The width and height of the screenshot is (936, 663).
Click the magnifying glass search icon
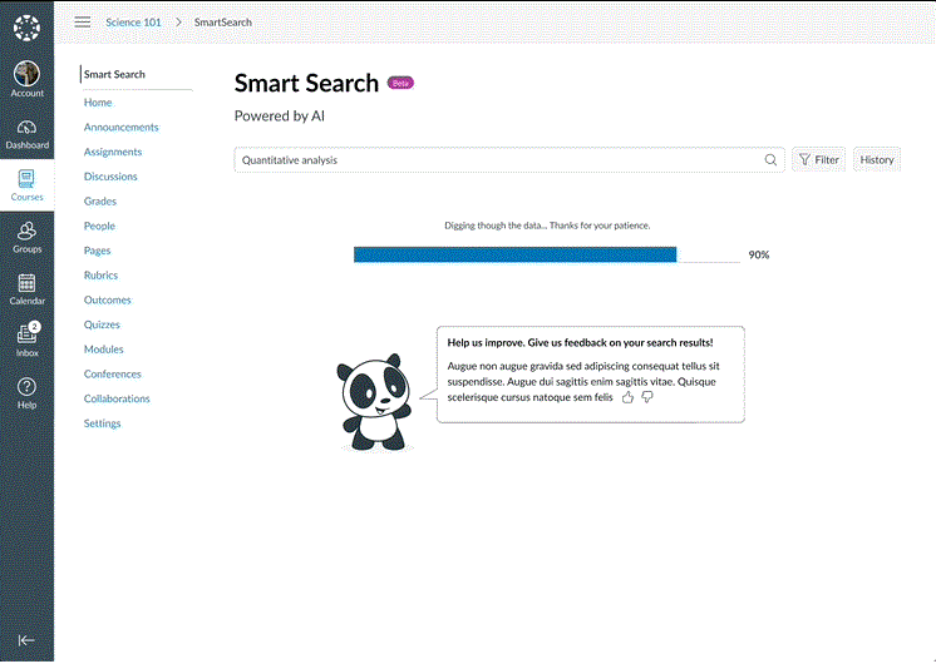click(771, 160)
